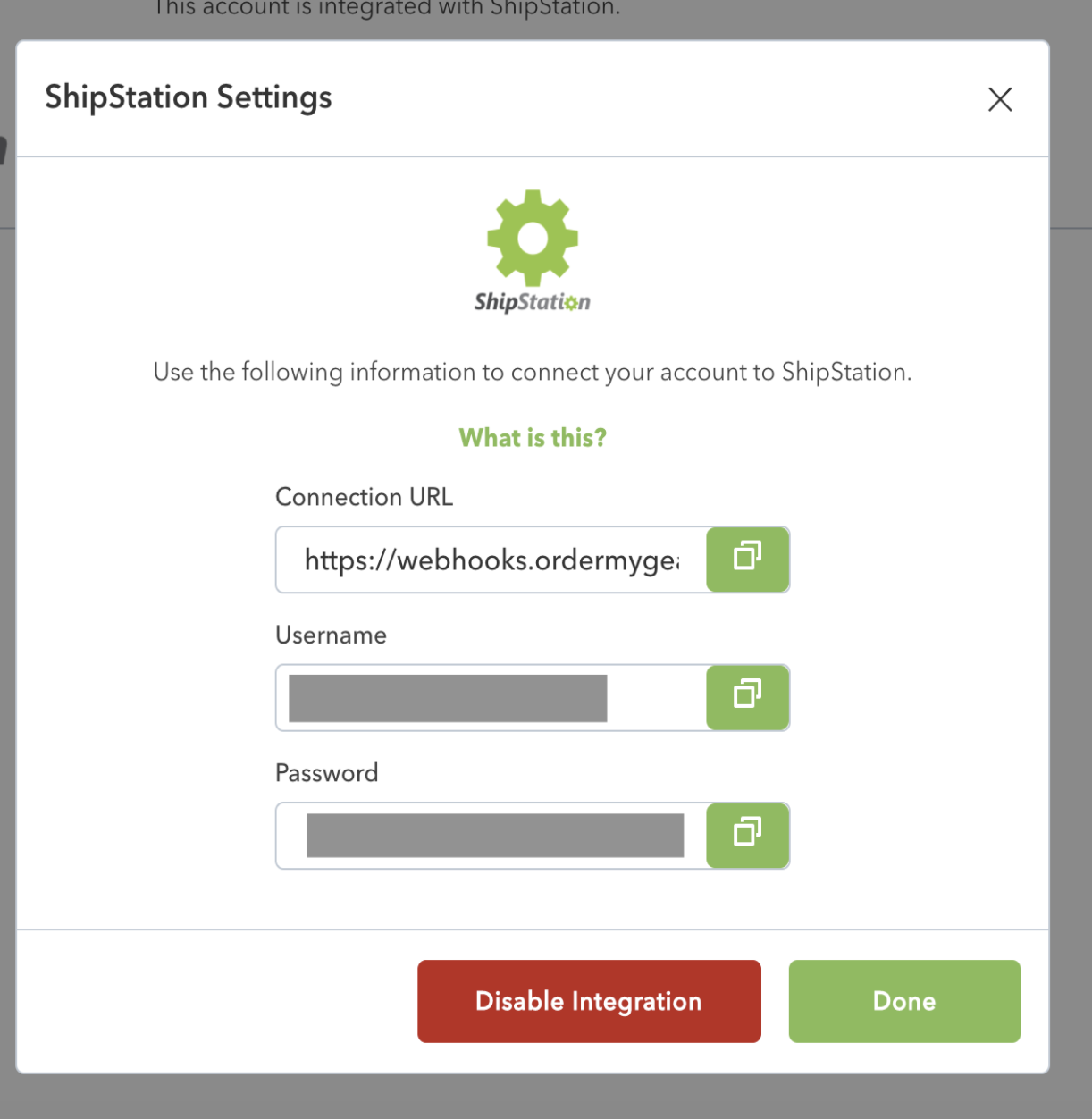Copy the Password value

pos(748,836)
